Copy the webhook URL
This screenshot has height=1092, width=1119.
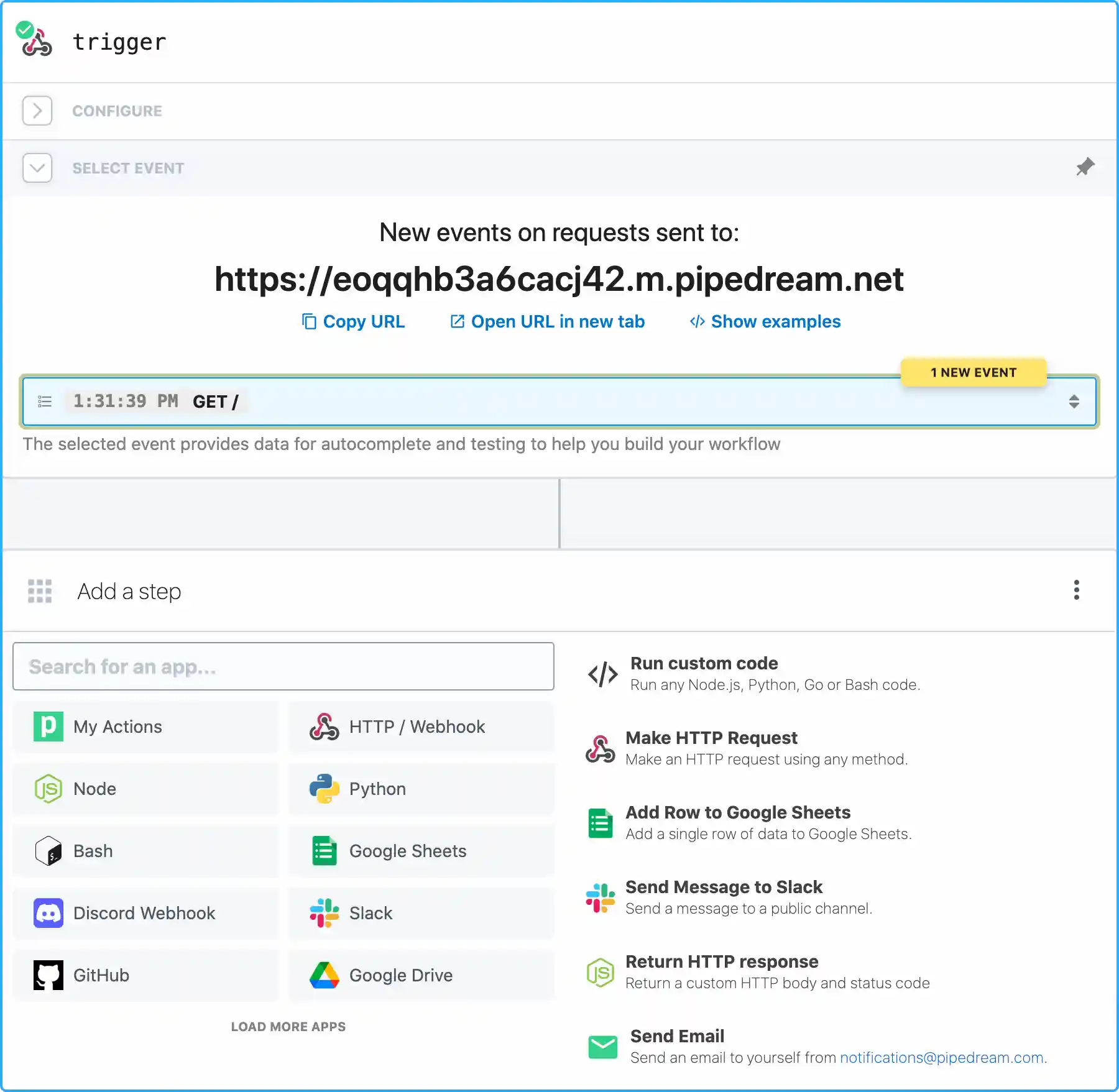352,321
